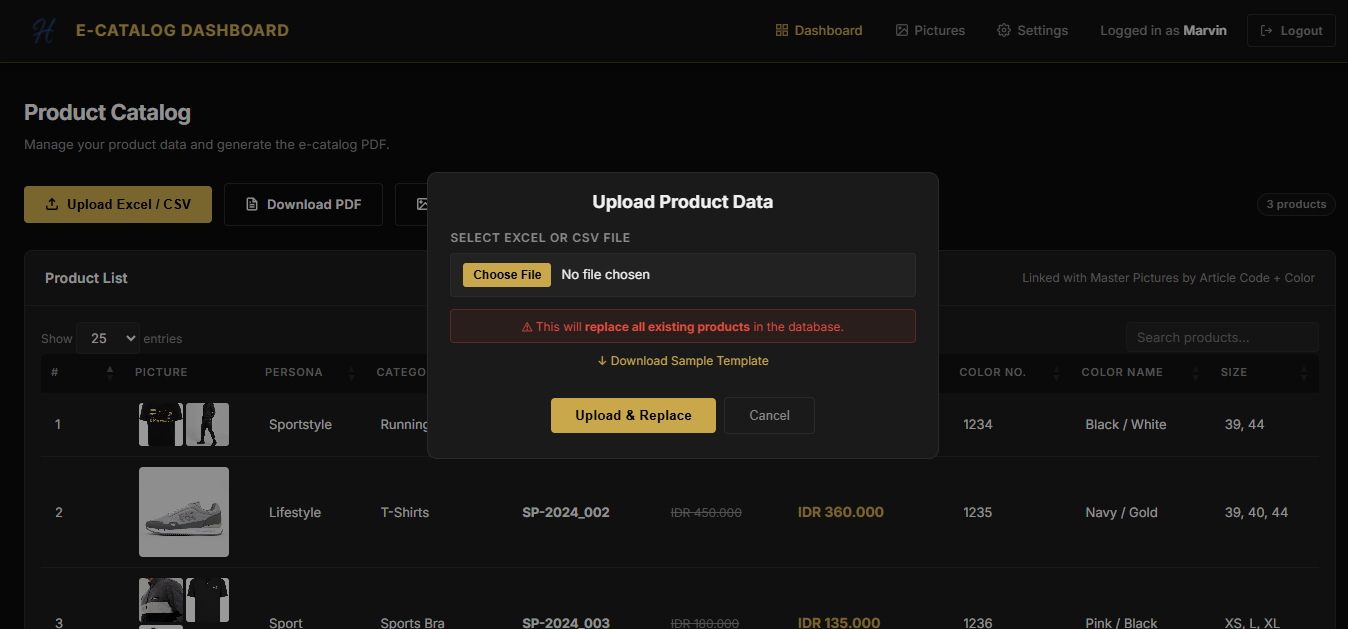Click the size cell 39, 40, 44
Image resolution: width=1348 pixels, height=629 pixels.
pyautogui.click(x=1256, y=513)
